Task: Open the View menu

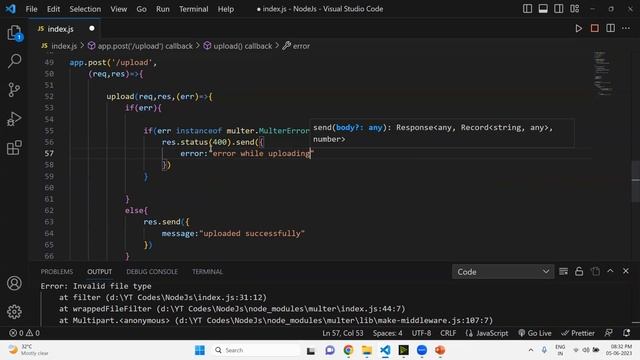Action: pos(118,9)
